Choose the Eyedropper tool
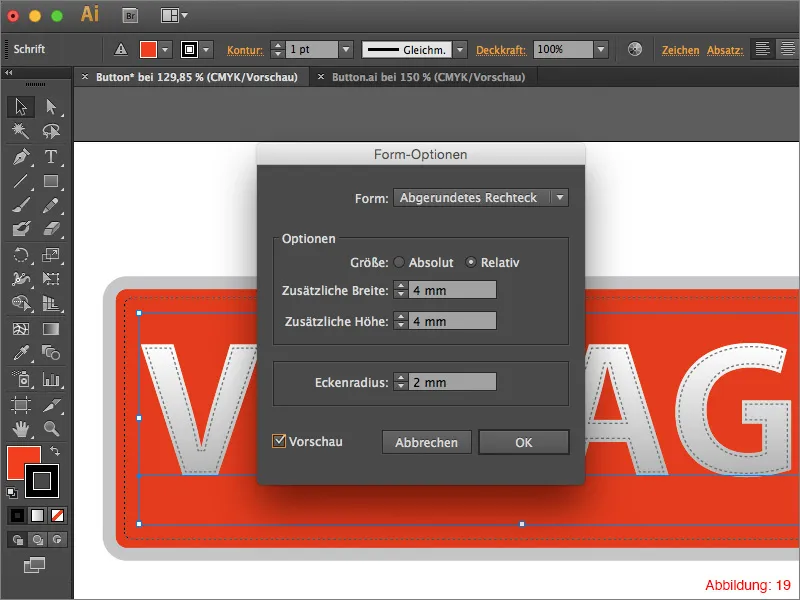The height and width of the screenshot is (600, 800). click(x=21, y=353)
